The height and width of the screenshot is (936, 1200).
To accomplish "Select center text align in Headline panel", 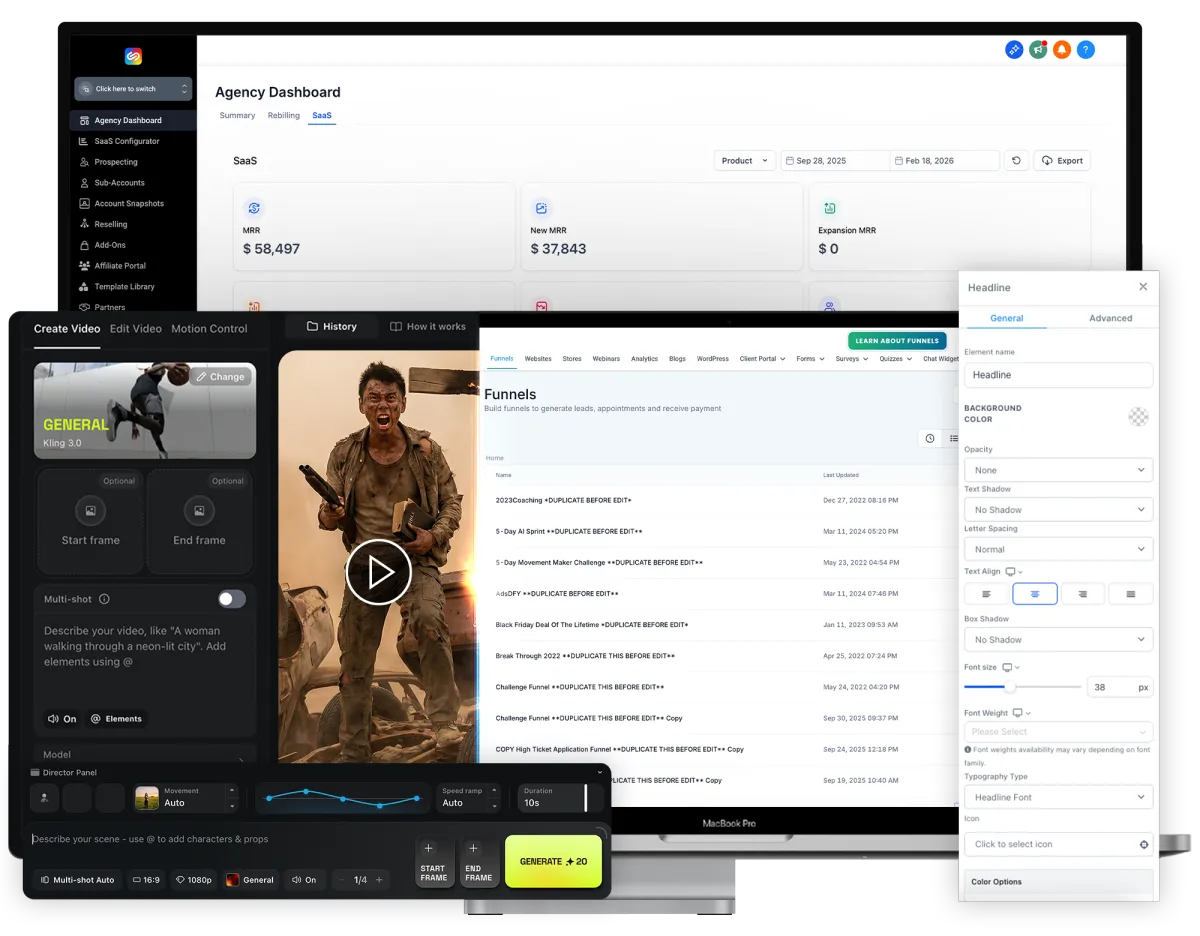I will 1035,594.
